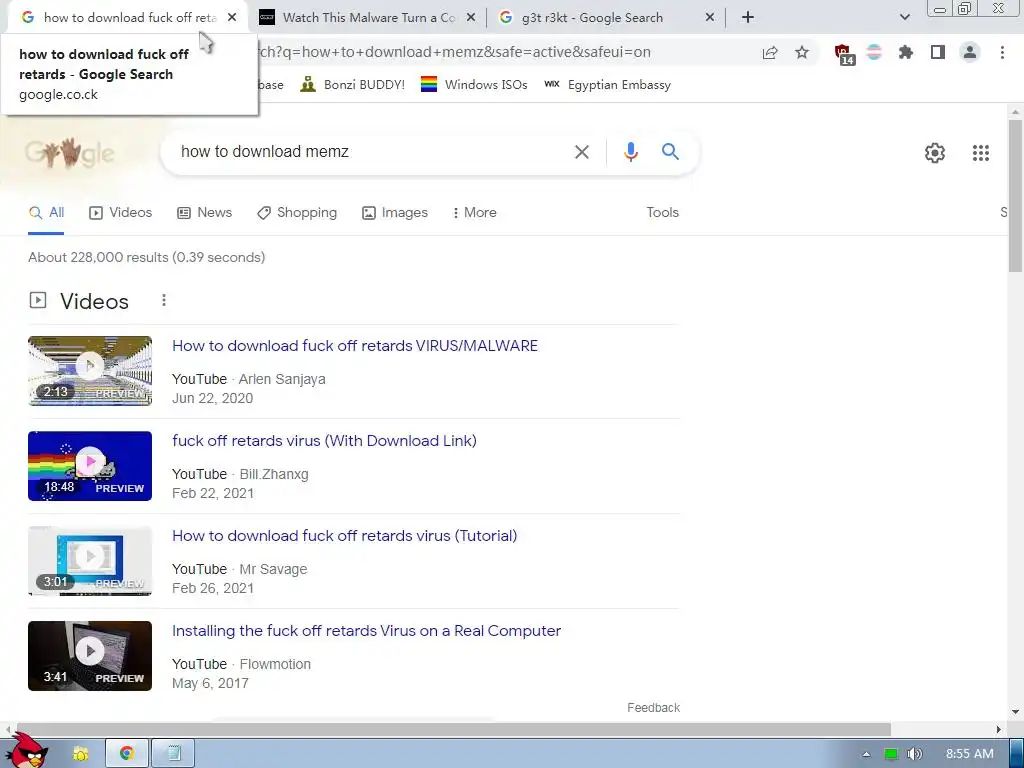
Task: Select the All results tab
Action: point(46,212)
